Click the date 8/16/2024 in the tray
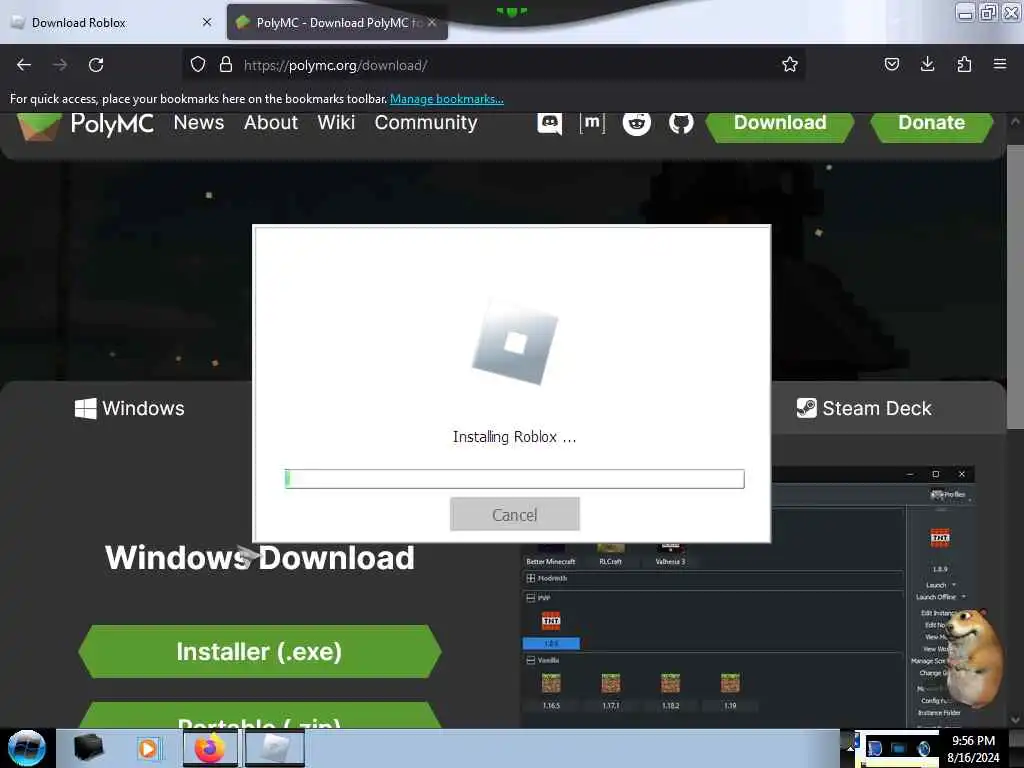 [973, 758]
